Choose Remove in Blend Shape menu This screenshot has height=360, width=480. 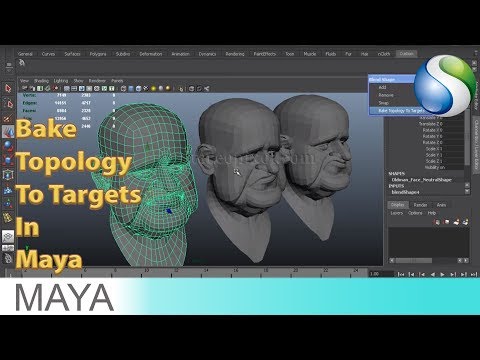(x=386, y=95)
